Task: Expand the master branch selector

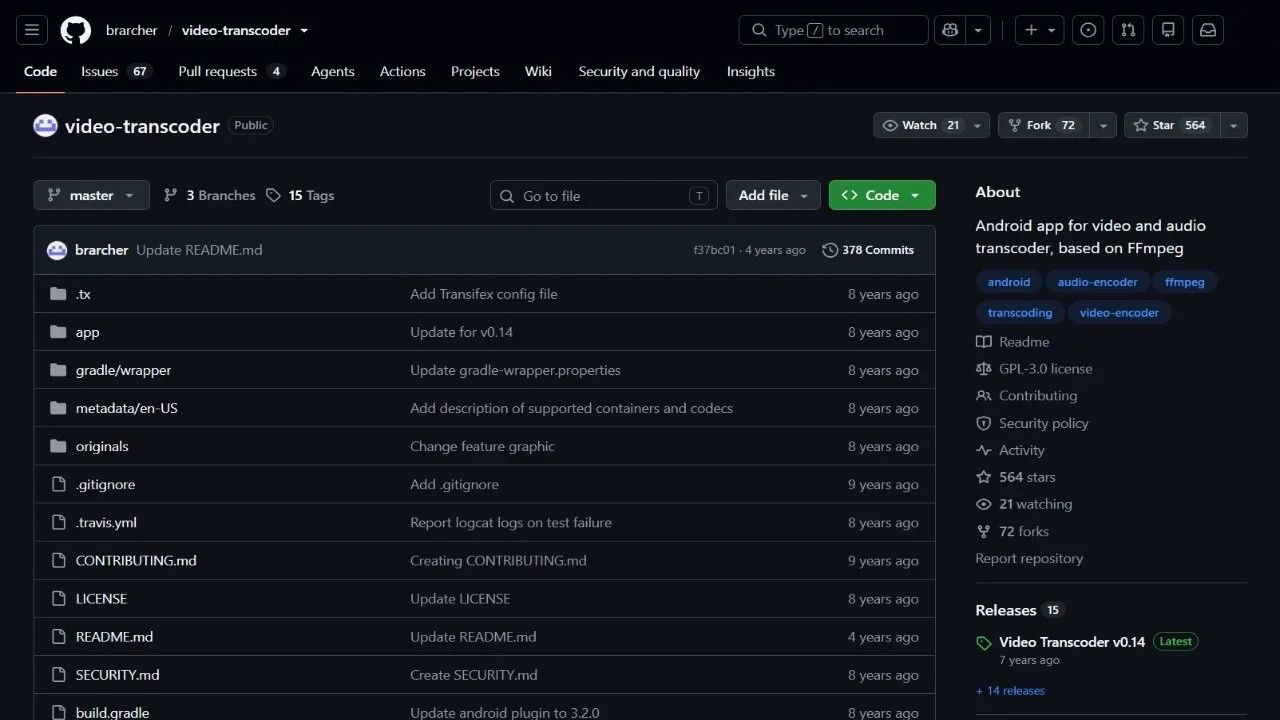Action: [x=92, y=195]
